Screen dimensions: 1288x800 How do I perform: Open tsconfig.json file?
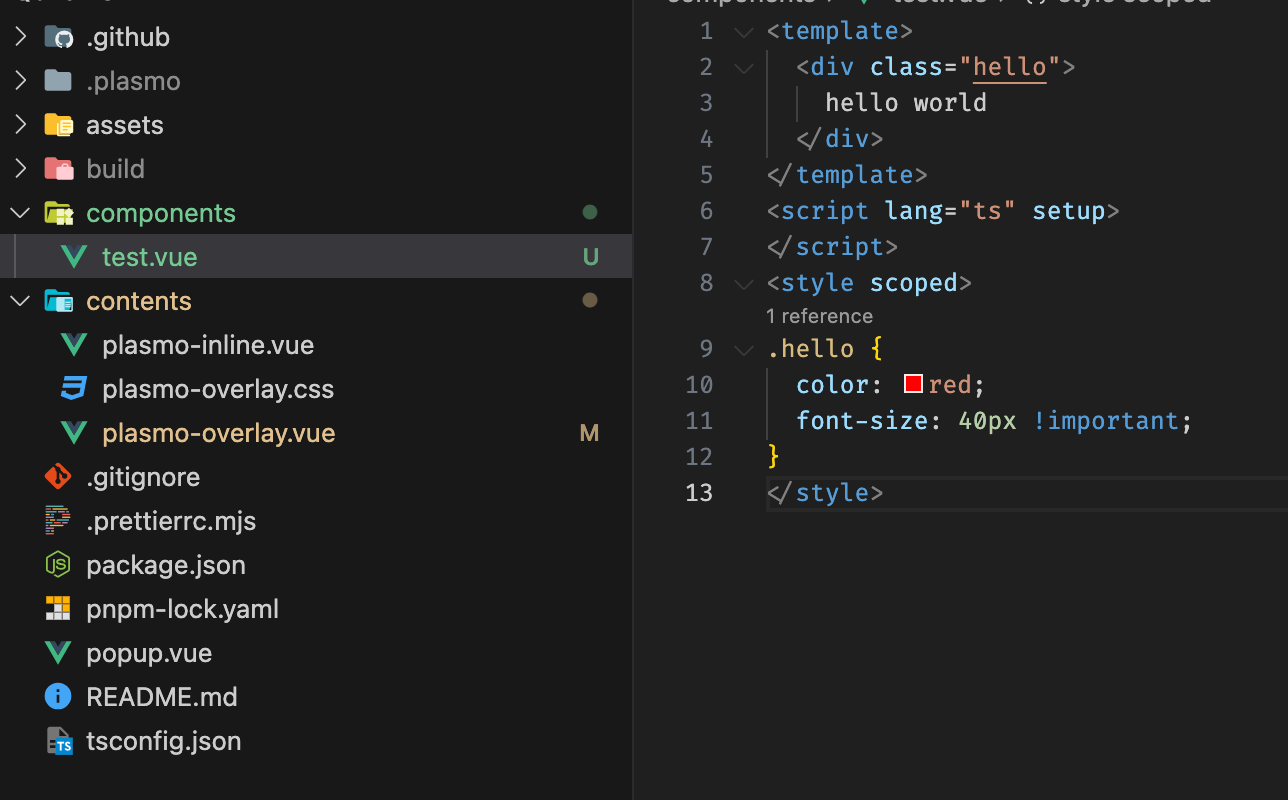(164, 741)
